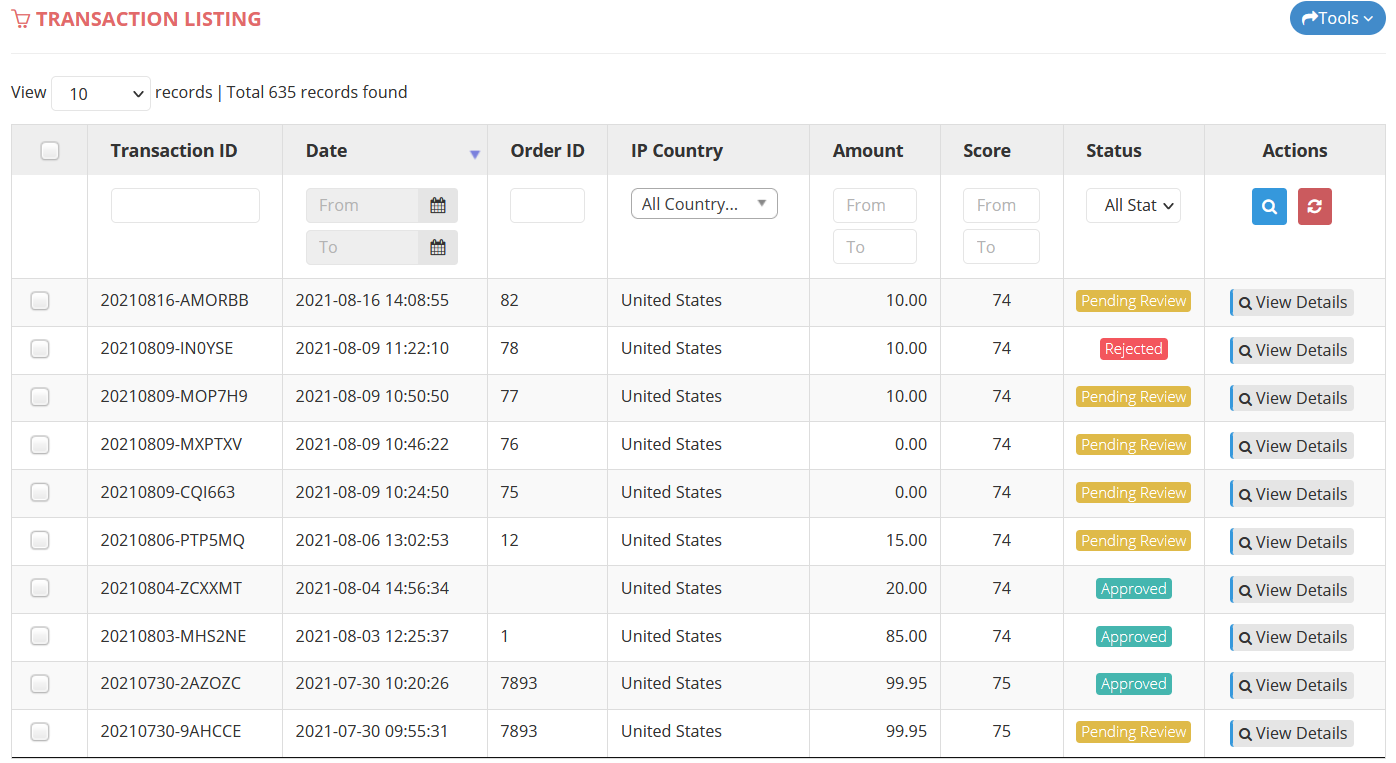Focus the Transaction ID filter field
This screenshot has width=1396, height=763.
click(185, 205)
